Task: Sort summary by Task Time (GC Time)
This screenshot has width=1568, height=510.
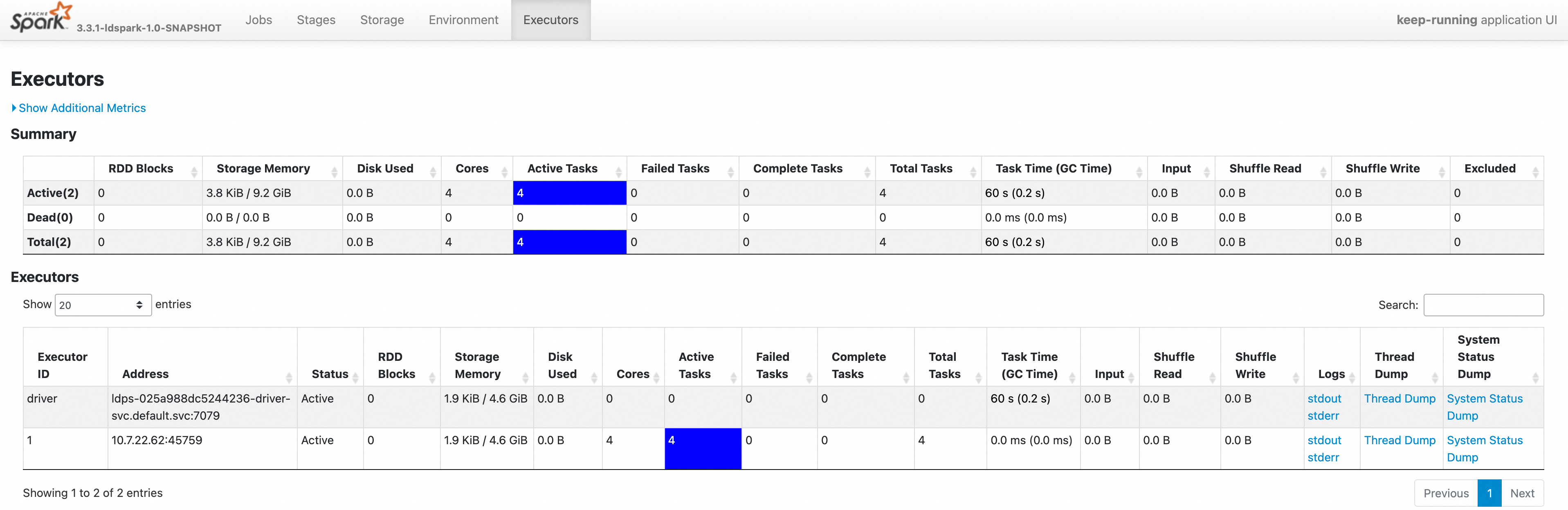Action: 1053,168
